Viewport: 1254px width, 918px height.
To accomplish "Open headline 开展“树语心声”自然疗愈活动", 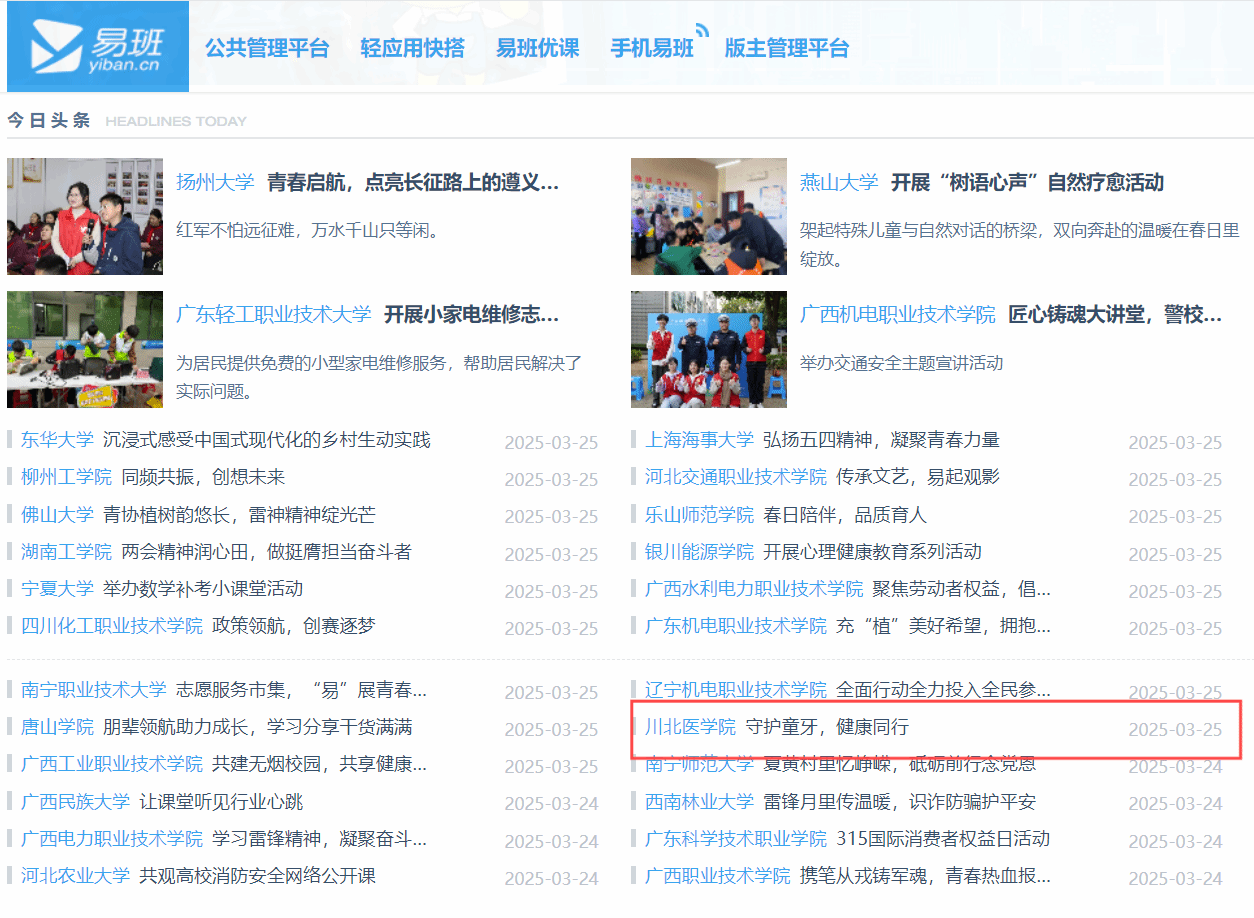I will 1027,183.
